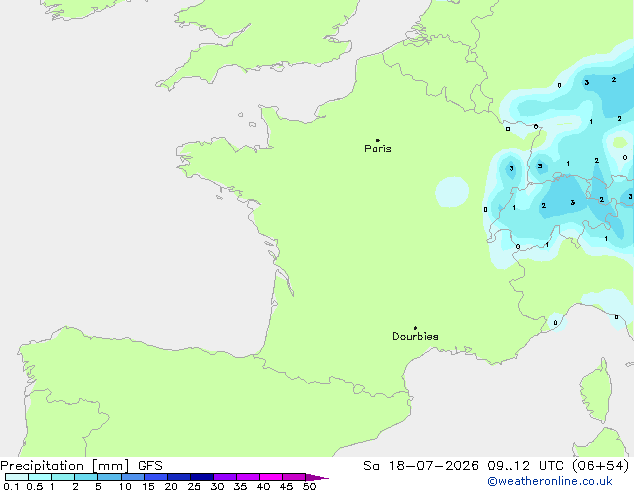Viewport: 634px width, 490px height.
Task: Click the 'Sa 18-07-2026' date text
Action: [421, 466]
